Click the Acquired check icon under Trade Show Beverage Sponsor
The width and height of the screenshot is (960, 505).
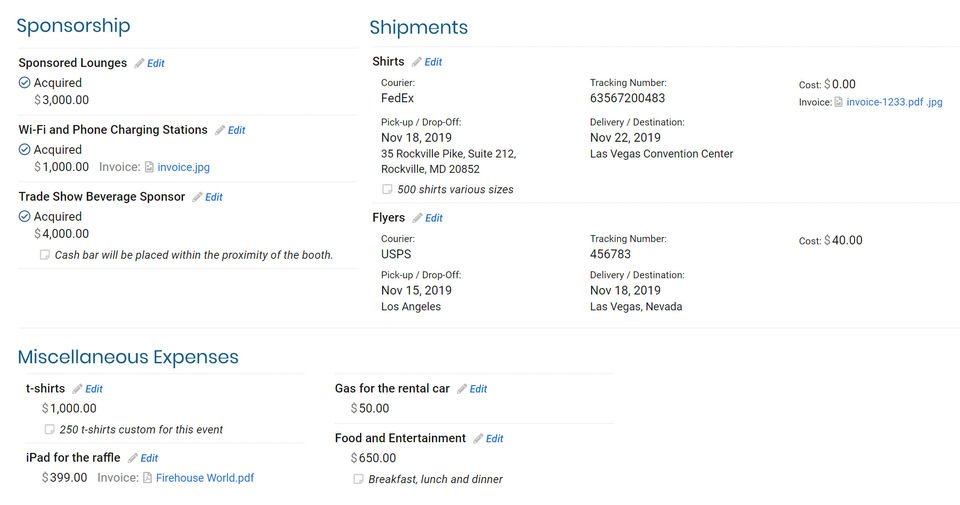pyautogui.click(x=25, y=216)
